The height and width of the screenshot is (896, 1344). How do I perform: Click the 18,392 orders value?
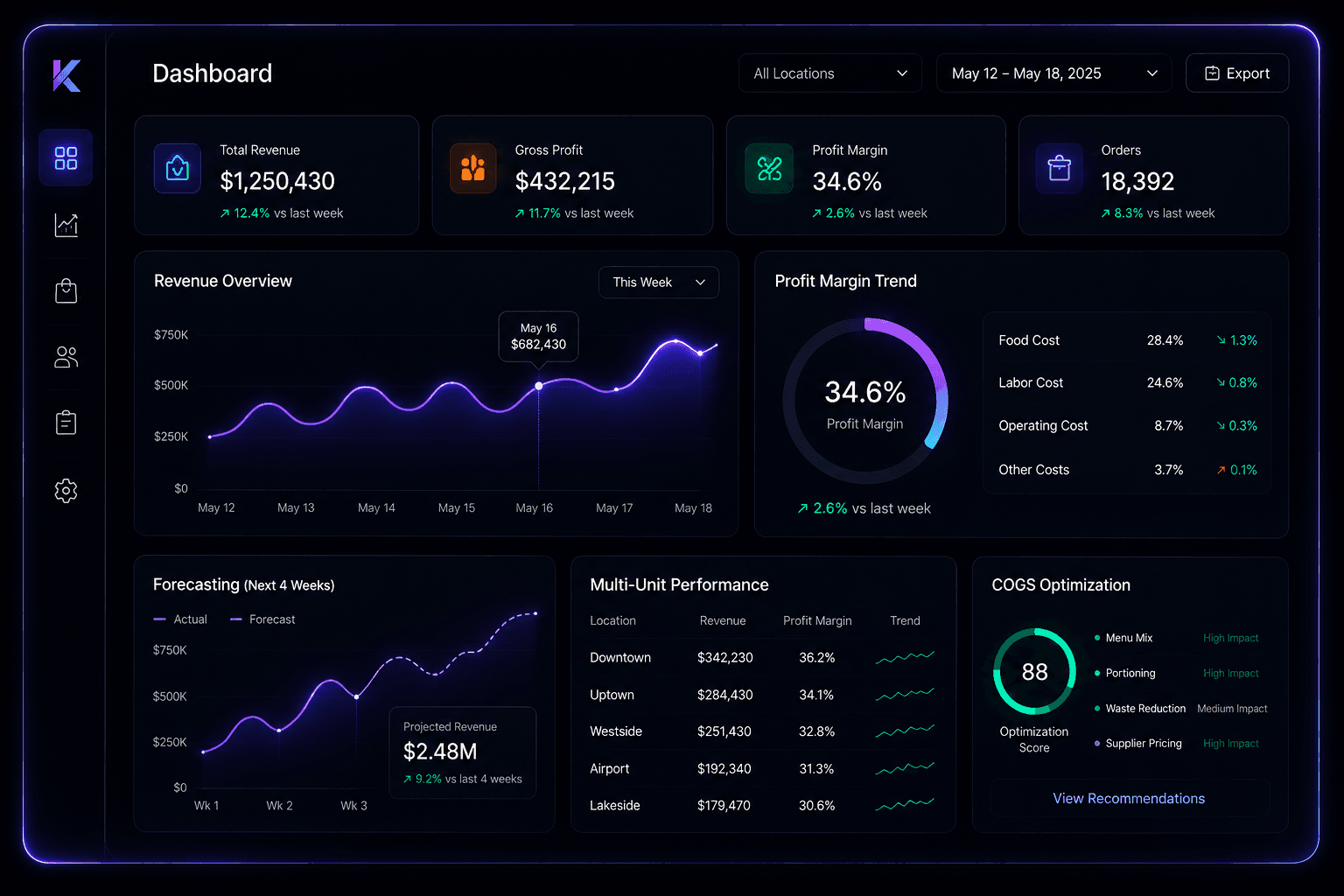click(1137, 181)
